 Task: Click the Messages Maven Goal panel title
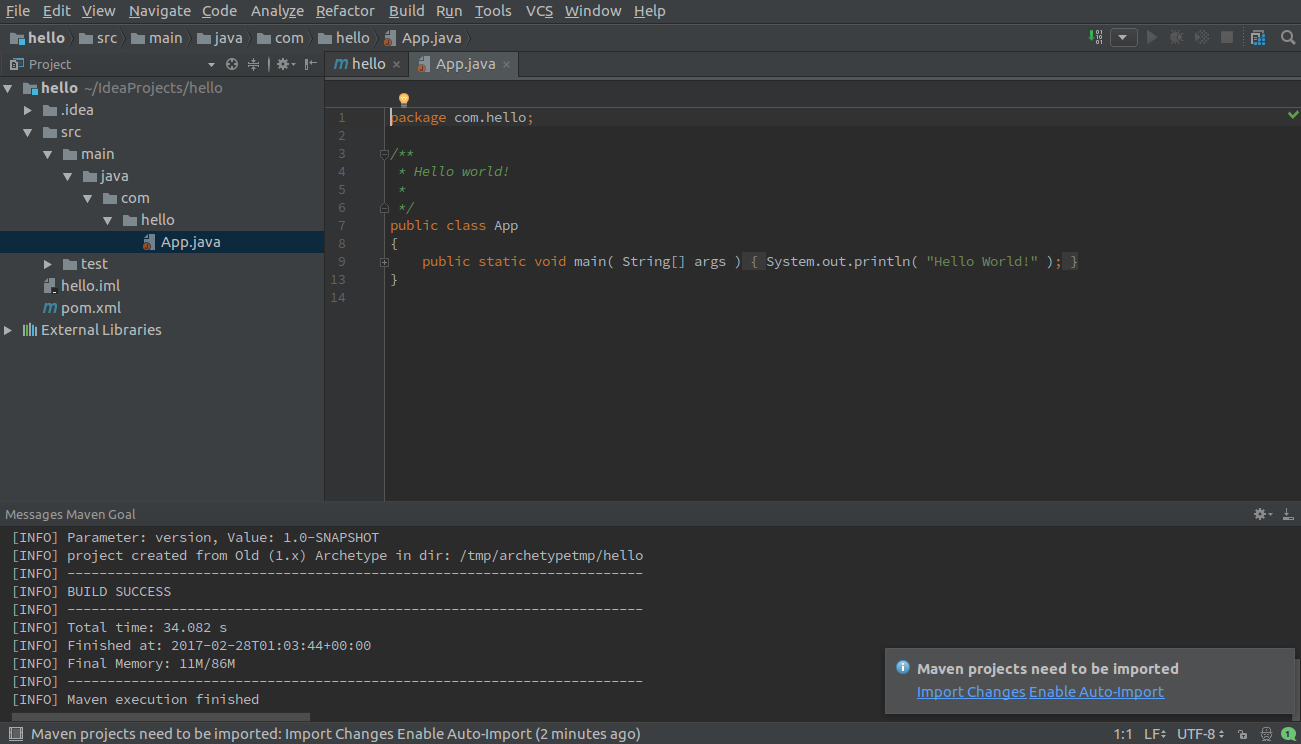(70, 514)
